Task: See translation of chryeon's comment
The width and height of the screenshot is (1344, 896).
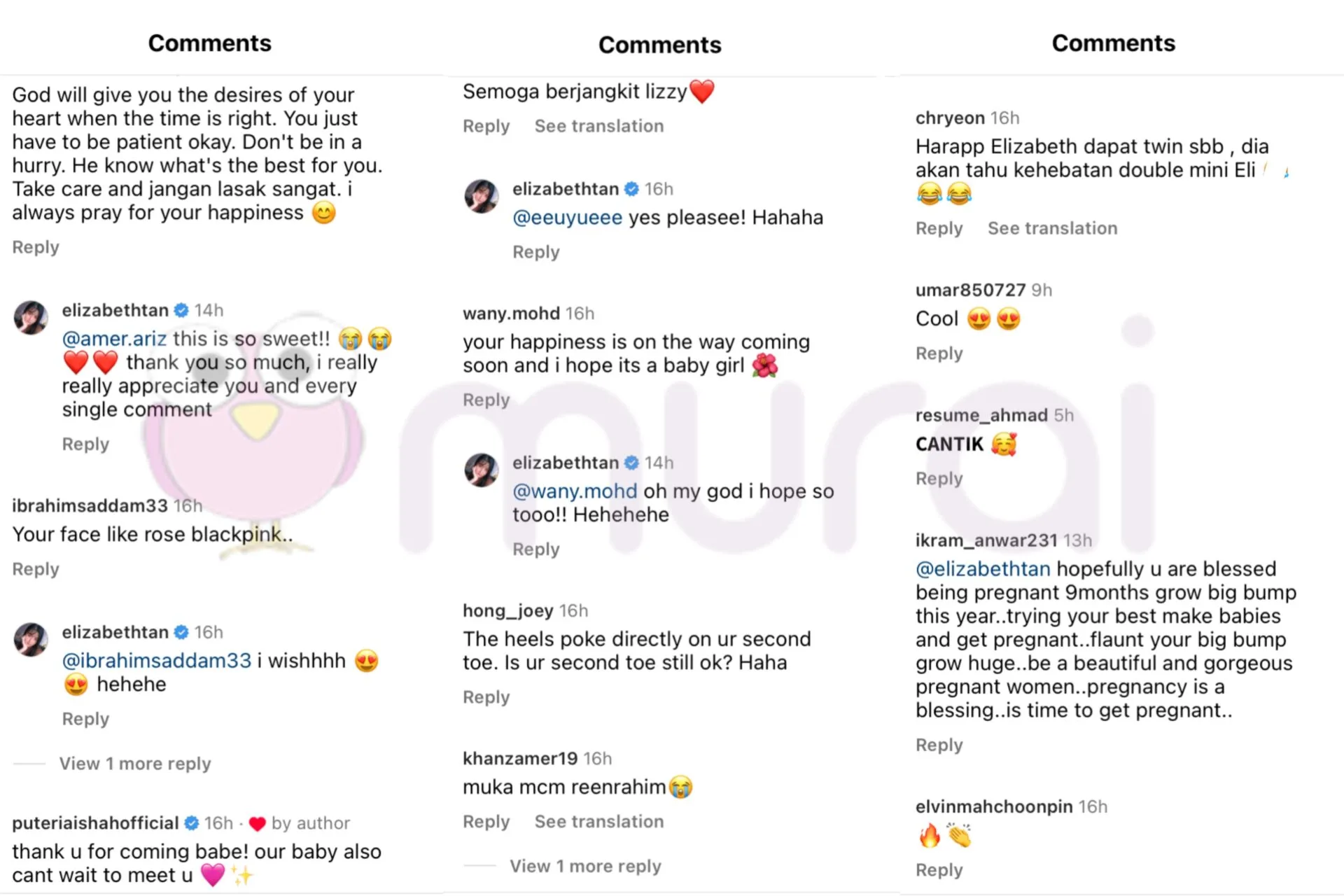Action: 1052,228
